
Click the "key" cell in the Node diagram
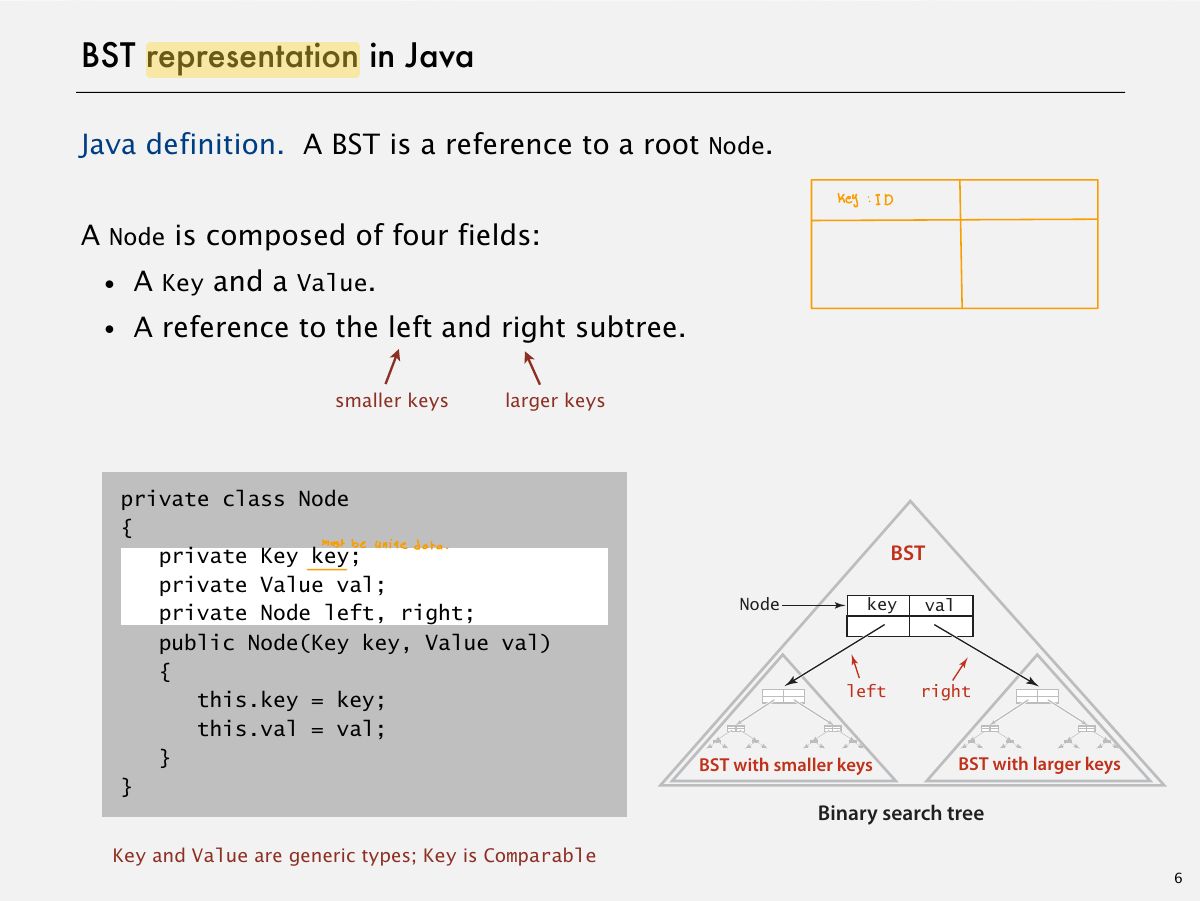[x=879, y=606]
